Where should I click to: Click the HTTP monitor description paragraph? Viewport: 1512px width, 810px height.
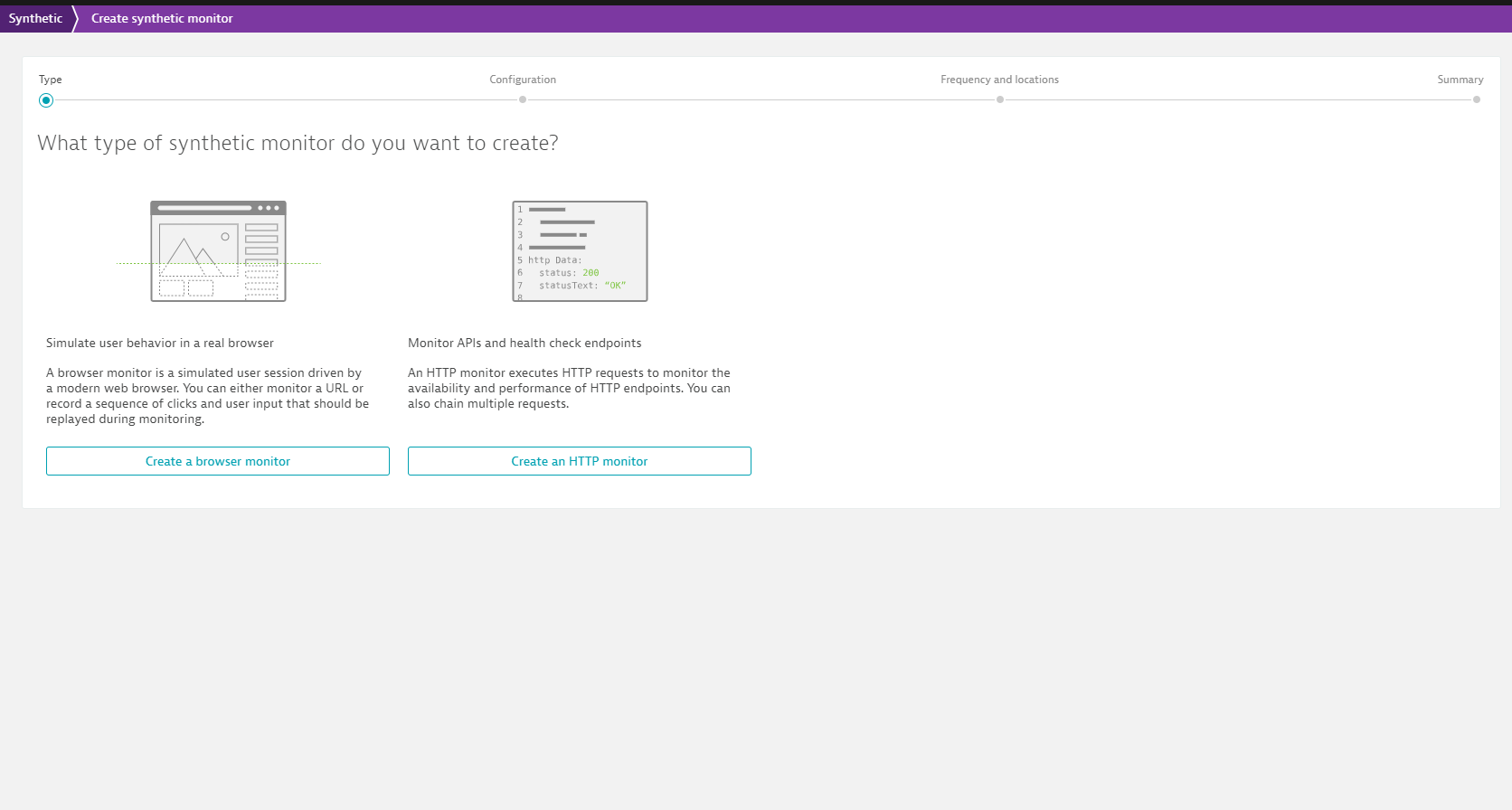[569, 388]
